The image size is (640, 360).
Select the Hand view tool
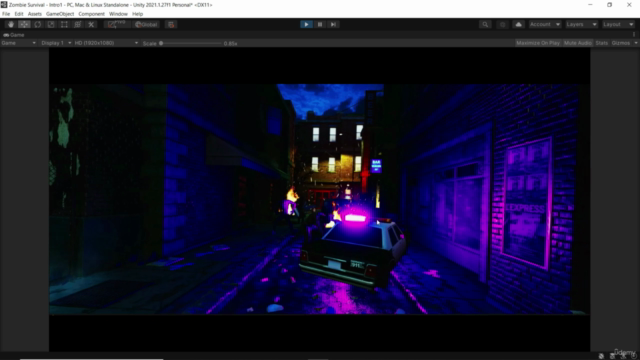pyautogui.click(x=11, y=24)
